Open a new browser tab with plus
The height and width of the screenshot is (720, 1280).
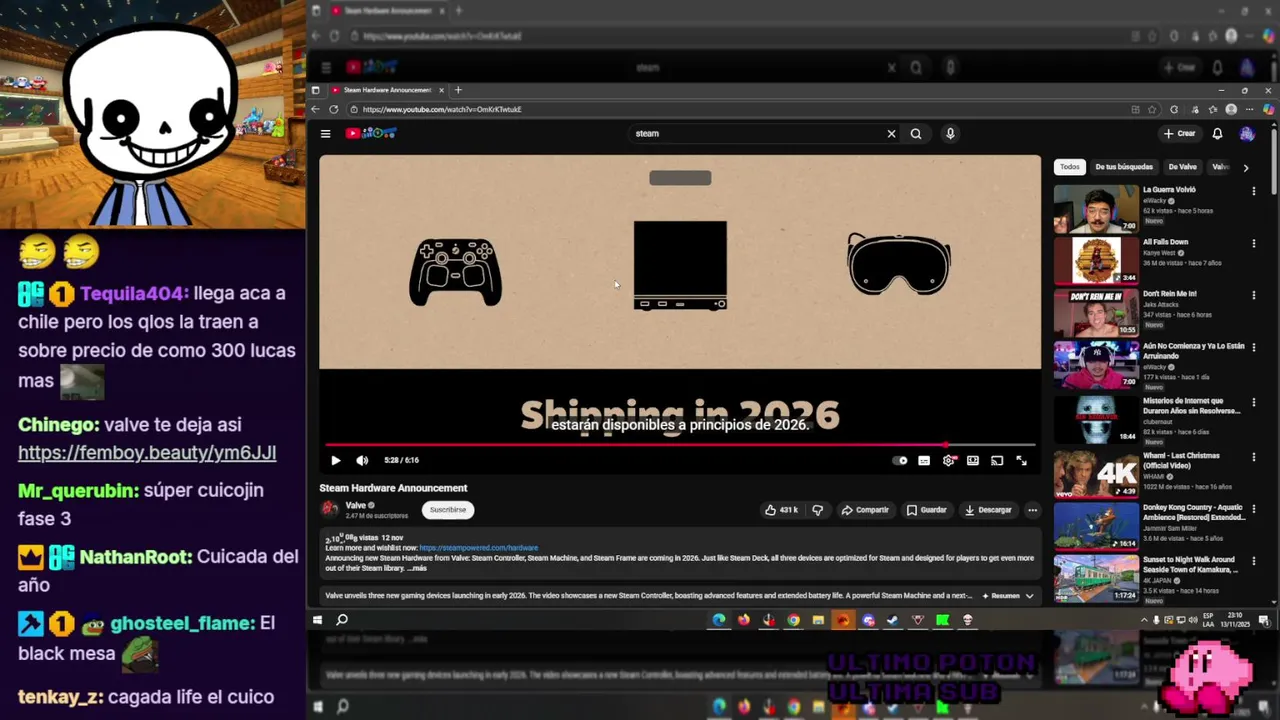(x=458, y=90)
